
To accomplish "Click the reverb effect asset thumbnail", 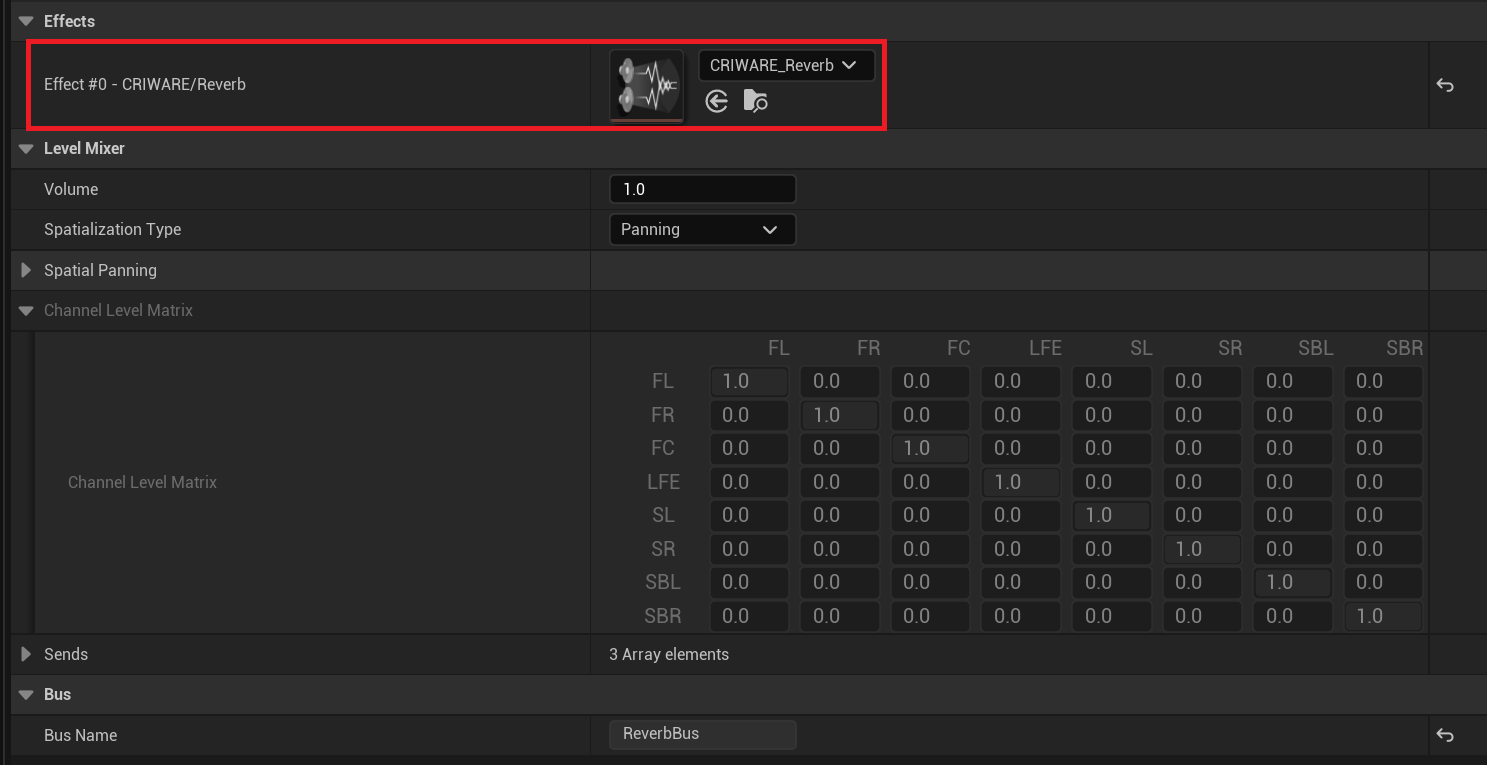I will coord(646,85).
